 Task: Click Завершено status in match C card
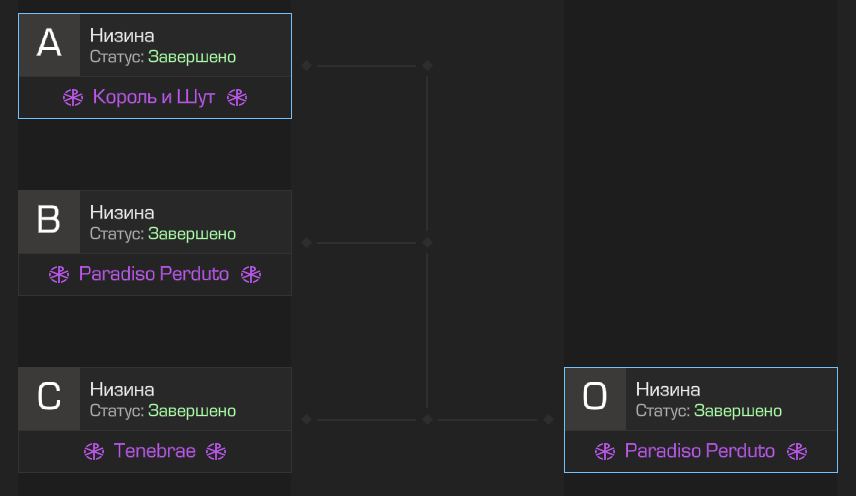point(192,410)
